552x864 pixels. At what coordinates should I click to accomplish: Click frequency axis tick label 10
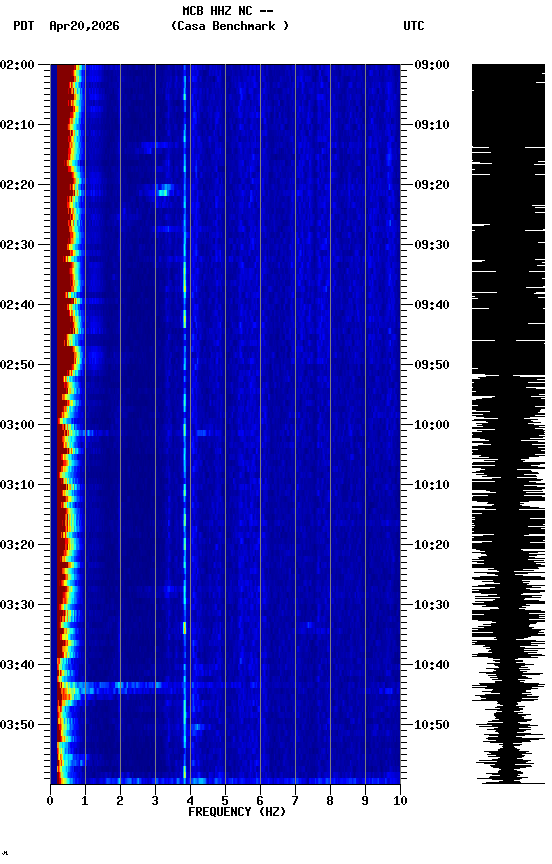point(400,801)
